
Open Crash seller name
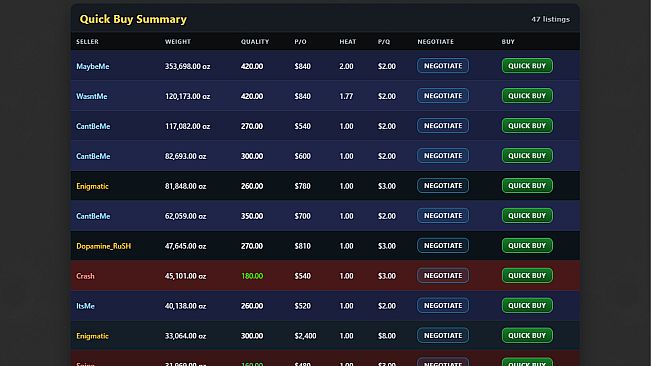(x=85, y=276)
